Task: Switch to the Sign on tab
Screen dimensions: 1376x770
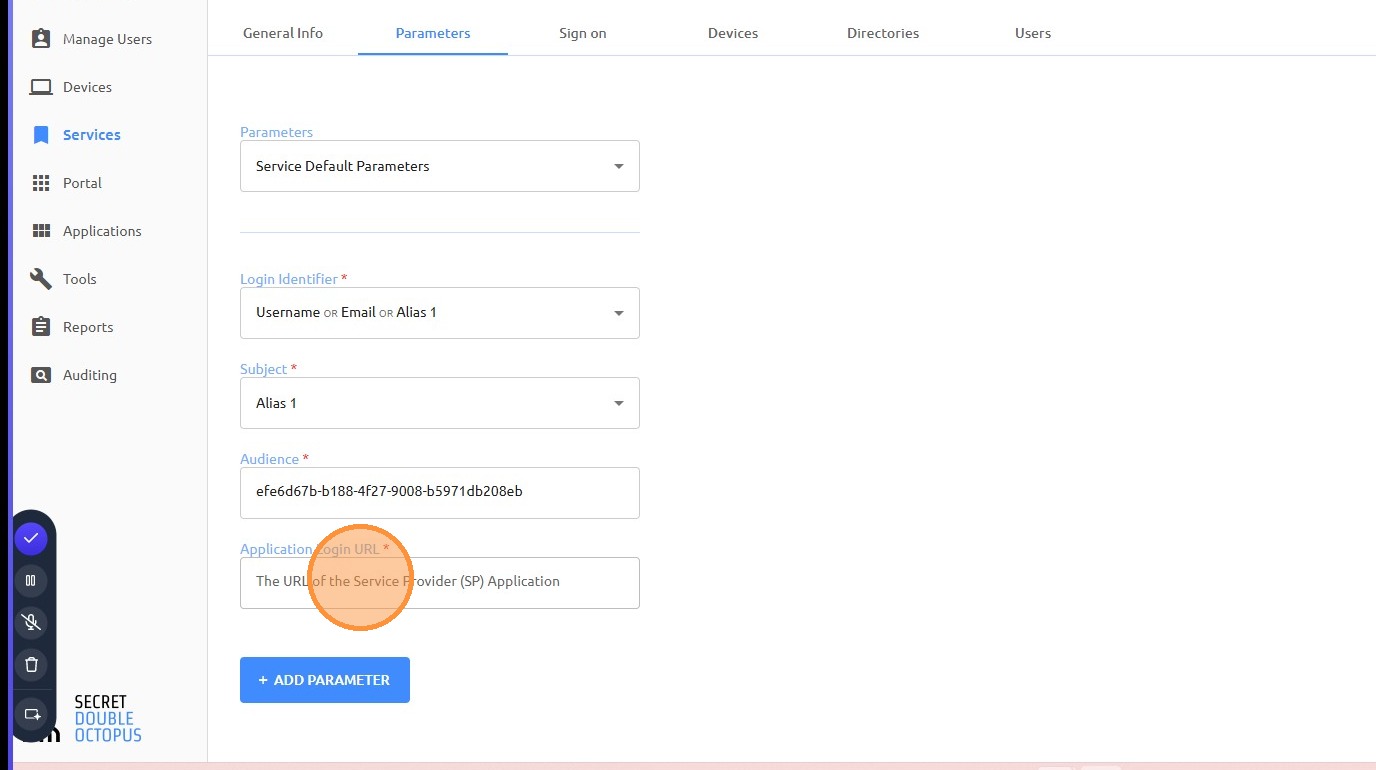Action: [x=583, y=33]
